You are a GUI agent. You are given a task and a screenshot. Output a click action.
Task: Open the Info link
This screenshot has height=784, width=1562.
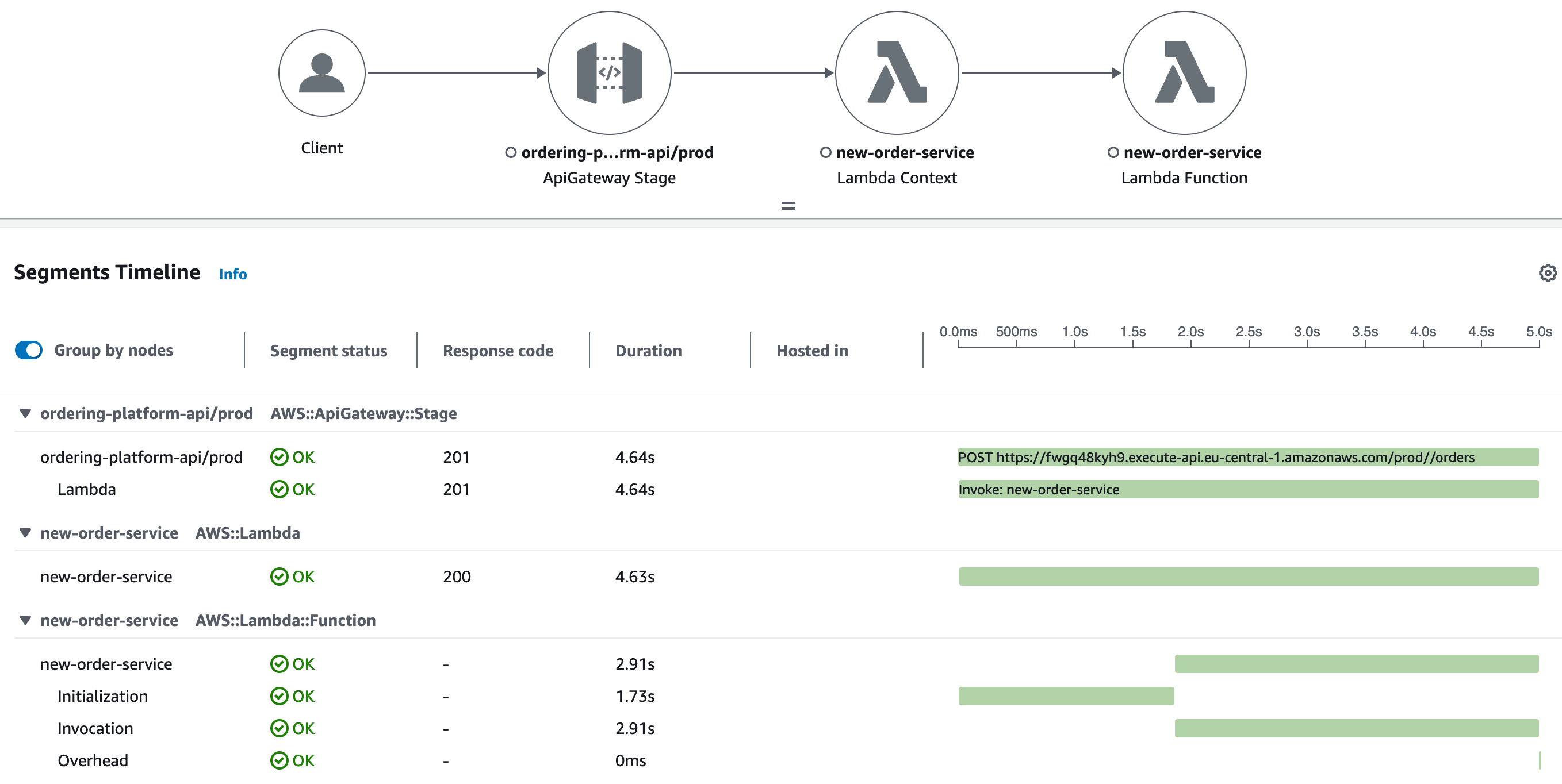(232, 274)
